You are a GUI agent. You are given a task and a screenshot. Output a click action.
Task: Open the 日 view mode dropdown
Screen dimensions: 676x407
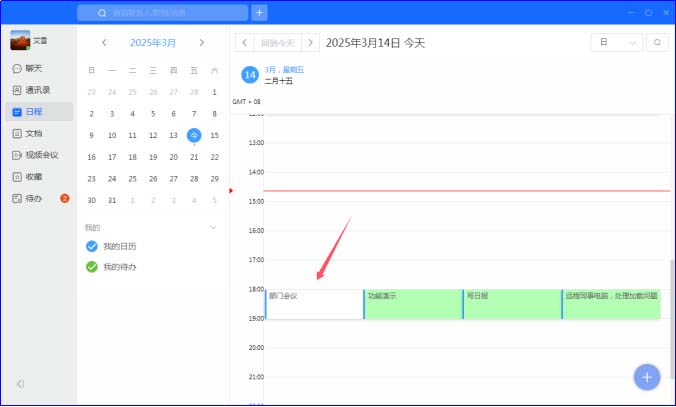pyautogui.click(x=617, y=42)
